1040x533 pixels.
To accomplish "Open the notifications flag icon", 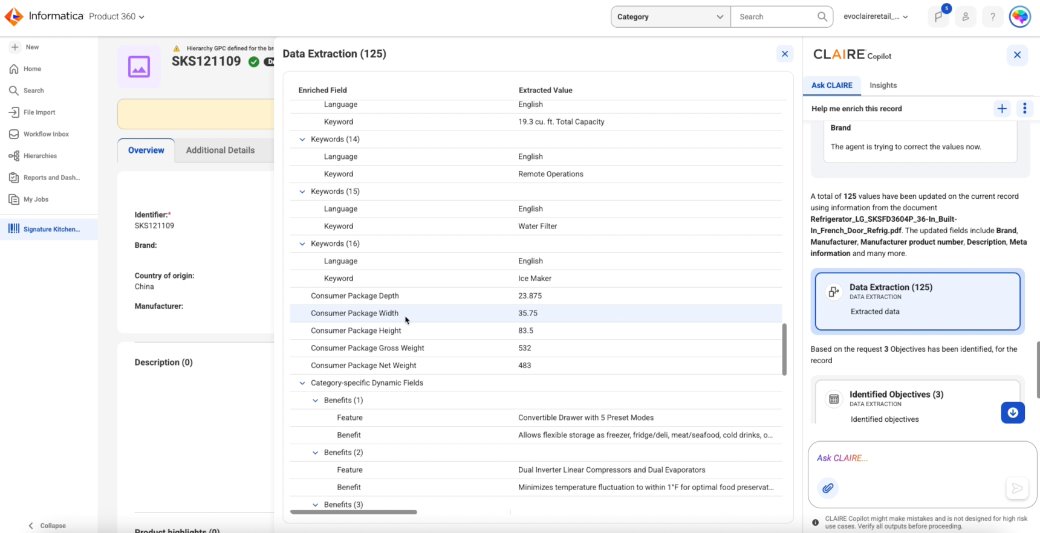I will [939, 17].
